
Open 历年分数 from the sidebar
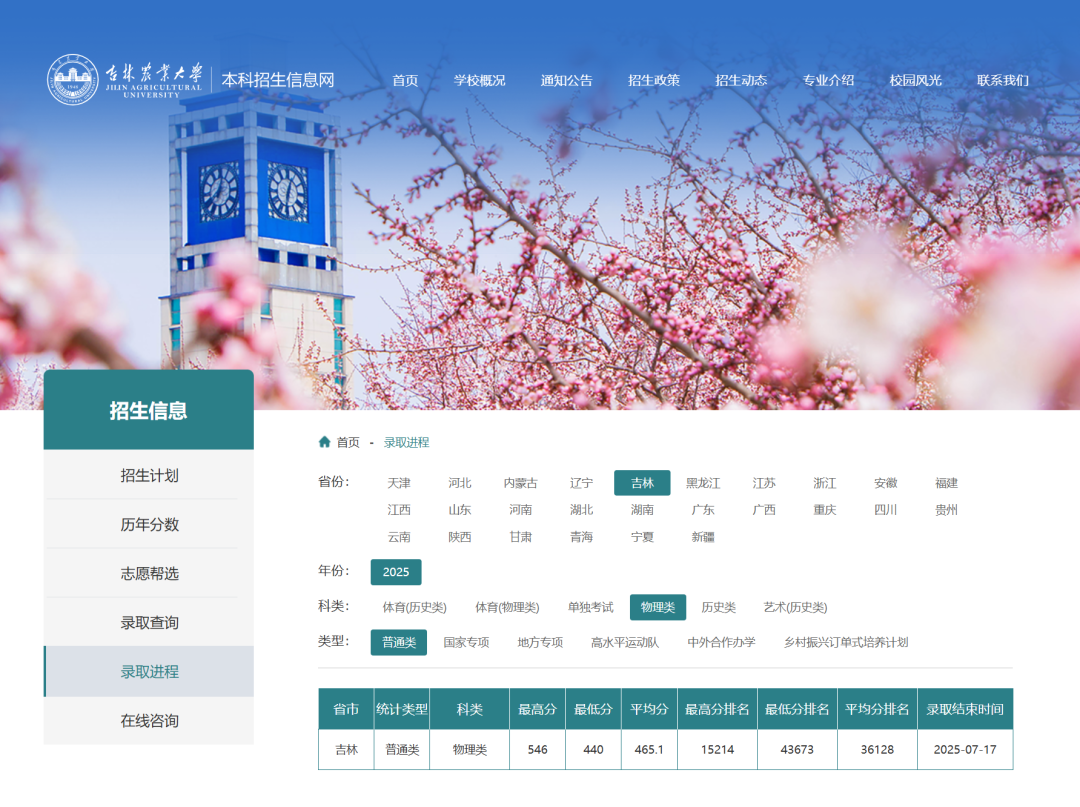tap(148, 524)
